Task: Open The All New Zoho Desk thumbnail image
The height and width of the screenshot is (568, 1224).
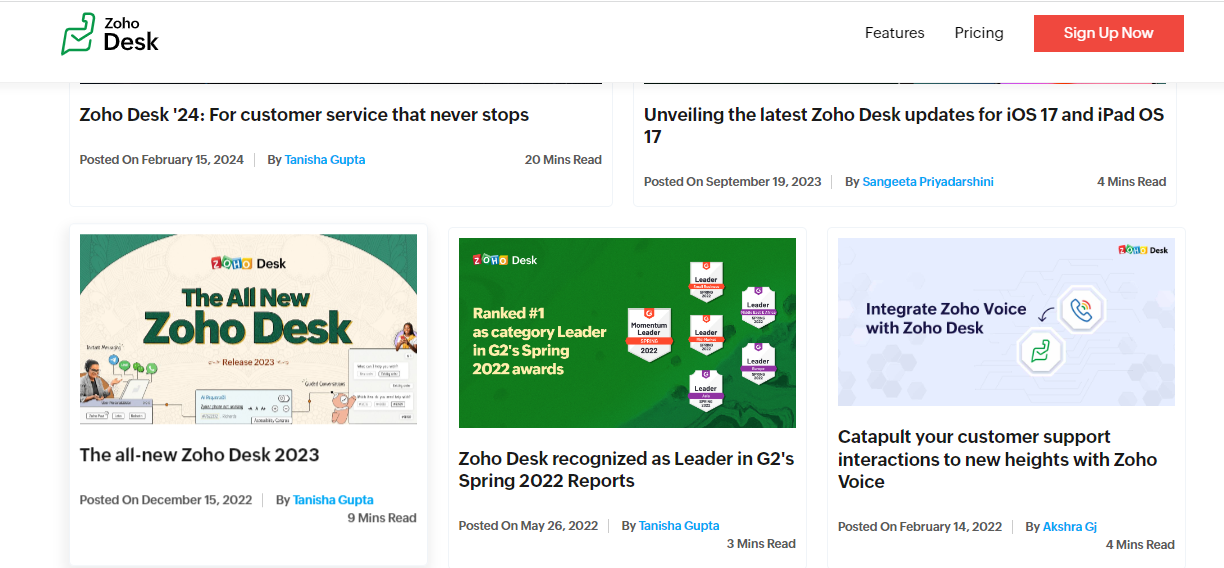Action: tap(248, 329)
